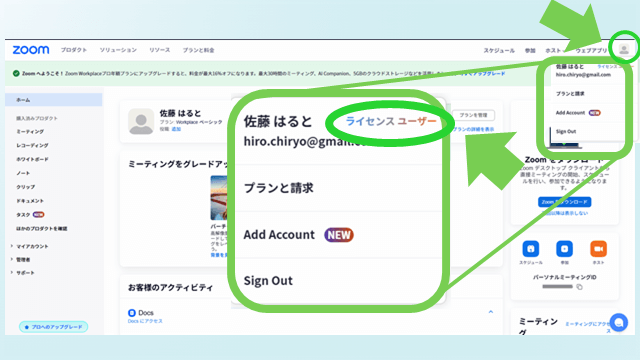Open ほかのプロダクトを確認 in the sidebar

pyautogui.click(x=42, y=229)
